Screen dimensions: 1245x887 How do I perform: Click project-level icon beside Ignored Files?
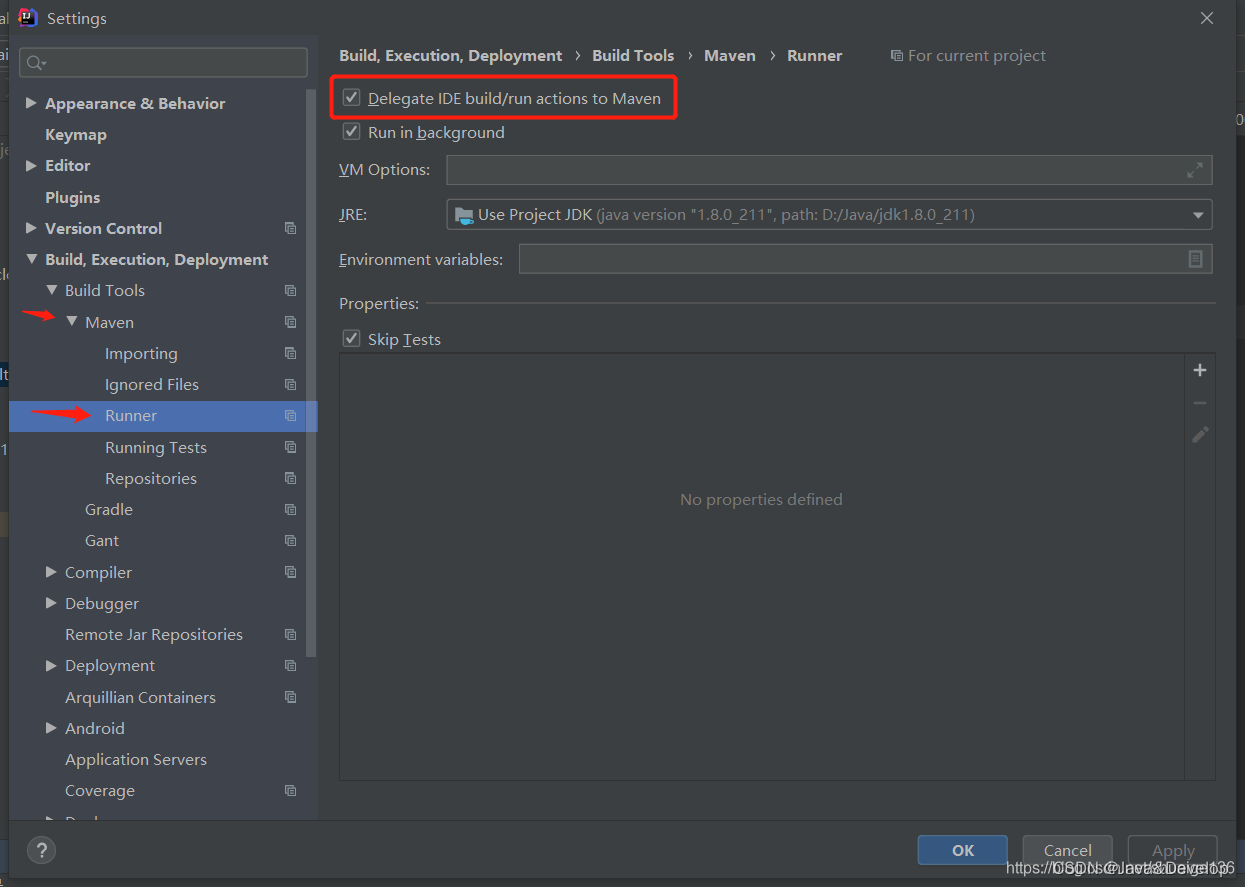pyautogui.click(x=290, y=384)
